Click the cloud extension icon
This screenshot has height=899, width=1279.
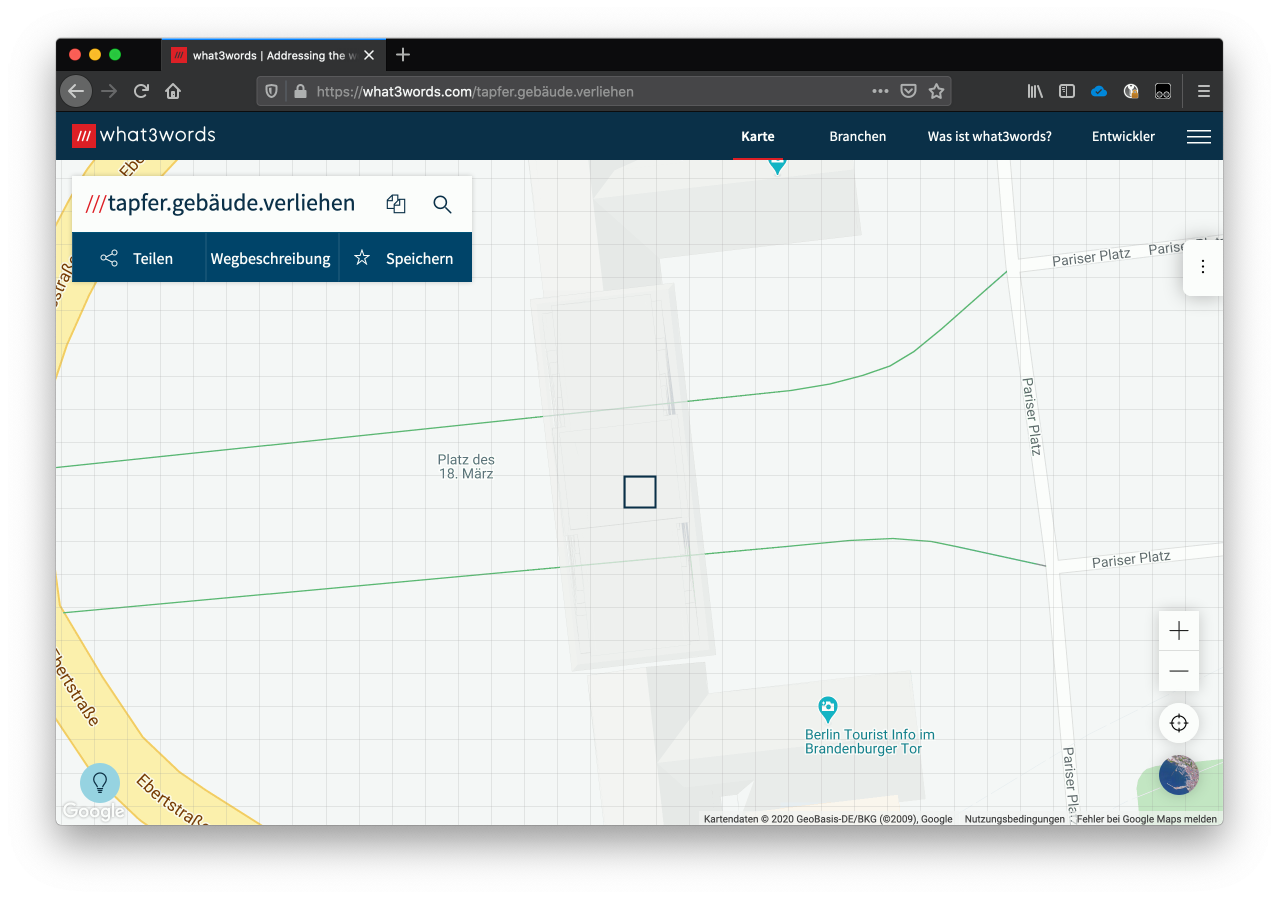click(x=1099, y=91)
